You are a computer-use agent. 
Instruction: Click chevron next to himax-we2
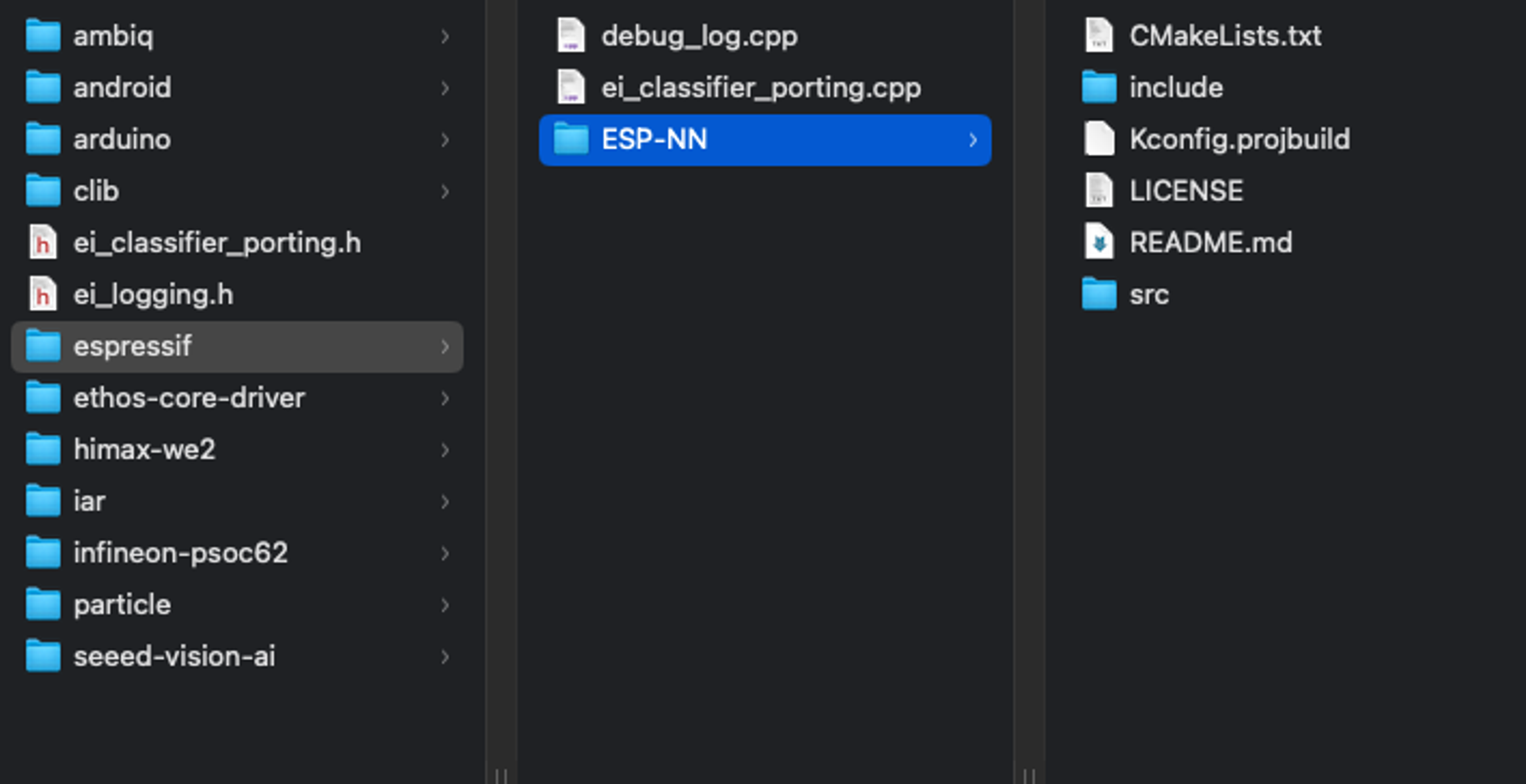[x=445, y=450]
